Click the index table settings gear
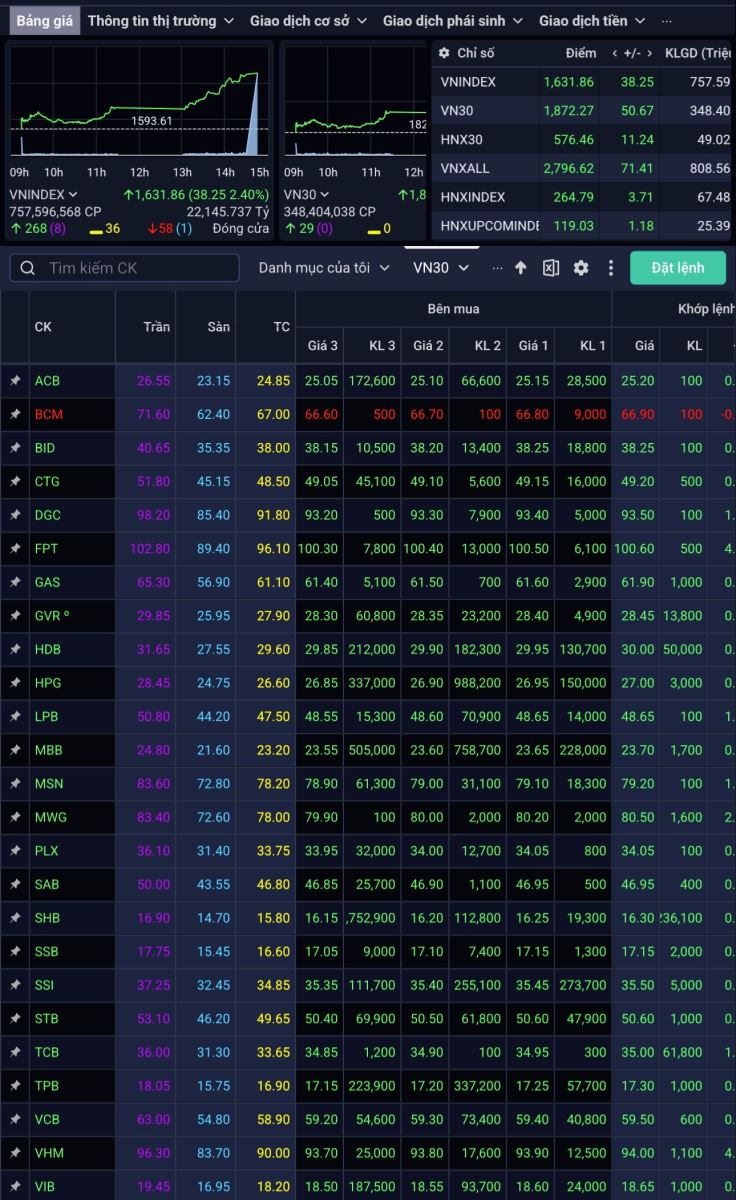The width and height of the screenshot is (736, 1200). tap(444, 53)
